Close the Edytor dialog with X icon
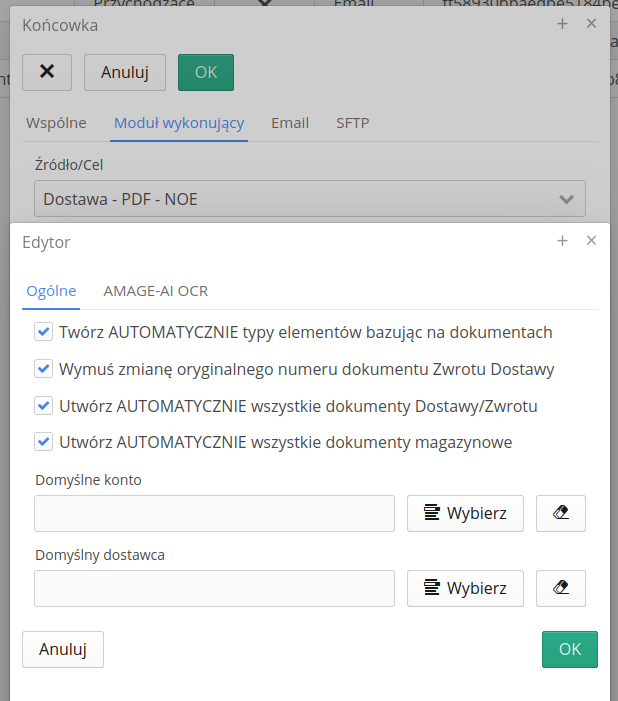 coord(591,241)
